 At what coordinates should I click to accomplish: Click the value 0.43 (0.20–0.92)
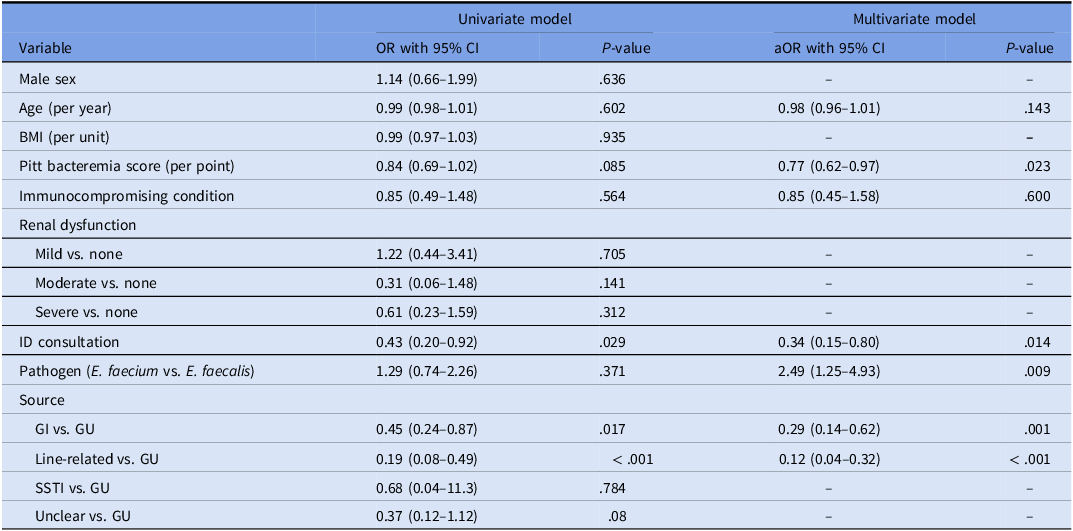tap(426, 341)
